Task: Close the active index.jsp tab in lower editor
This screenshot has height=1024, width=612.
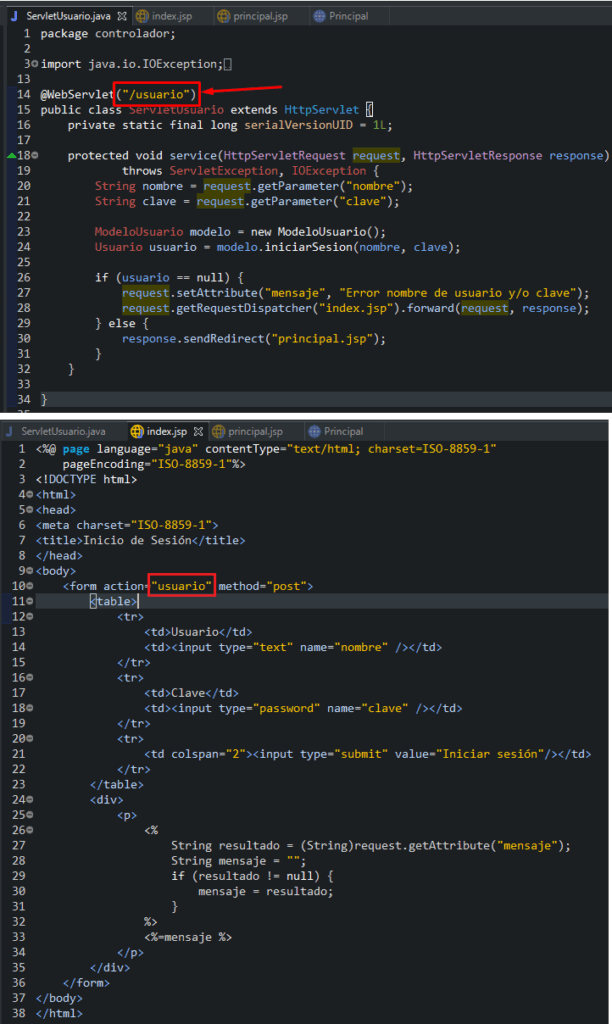Action: click(197, 431)
